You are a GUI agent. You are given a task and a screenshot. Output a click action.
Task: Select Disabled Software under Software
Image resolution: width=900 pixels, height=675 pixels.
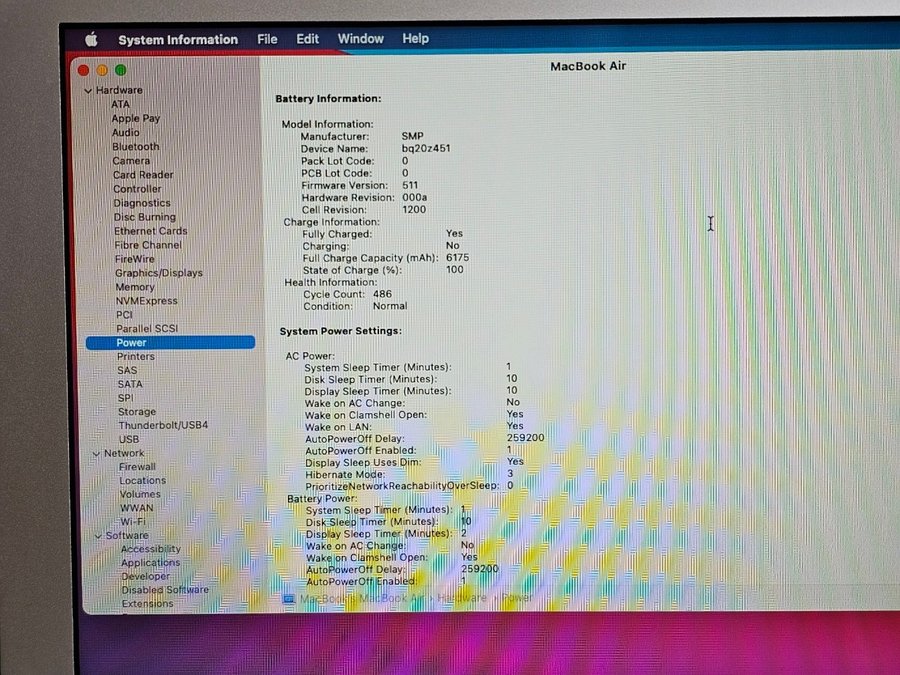[165, 590]
